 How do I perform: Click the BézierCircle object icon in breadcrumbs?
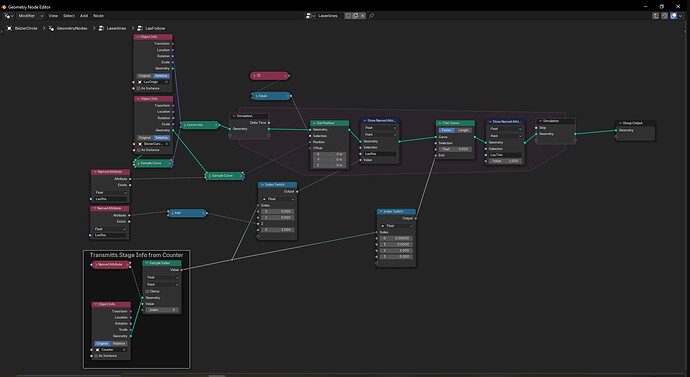(x=10, y=28)
